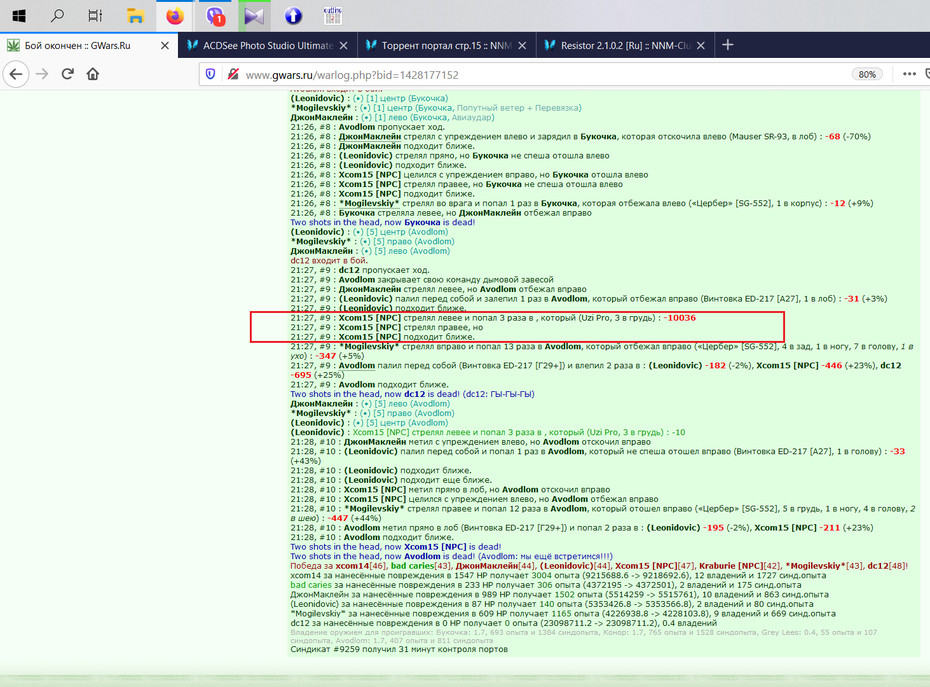Viewport: 930px width, 687px height.
Task: Click the 'Avodlom: мы ещё встретимся!!!' death message
Action: tap(545, 556)
